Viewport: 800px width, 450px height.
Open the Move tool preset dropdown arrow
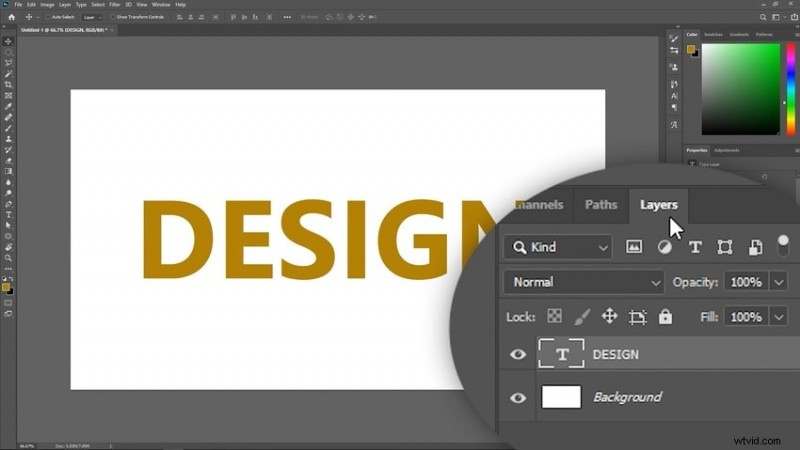(x=37, y=17)
